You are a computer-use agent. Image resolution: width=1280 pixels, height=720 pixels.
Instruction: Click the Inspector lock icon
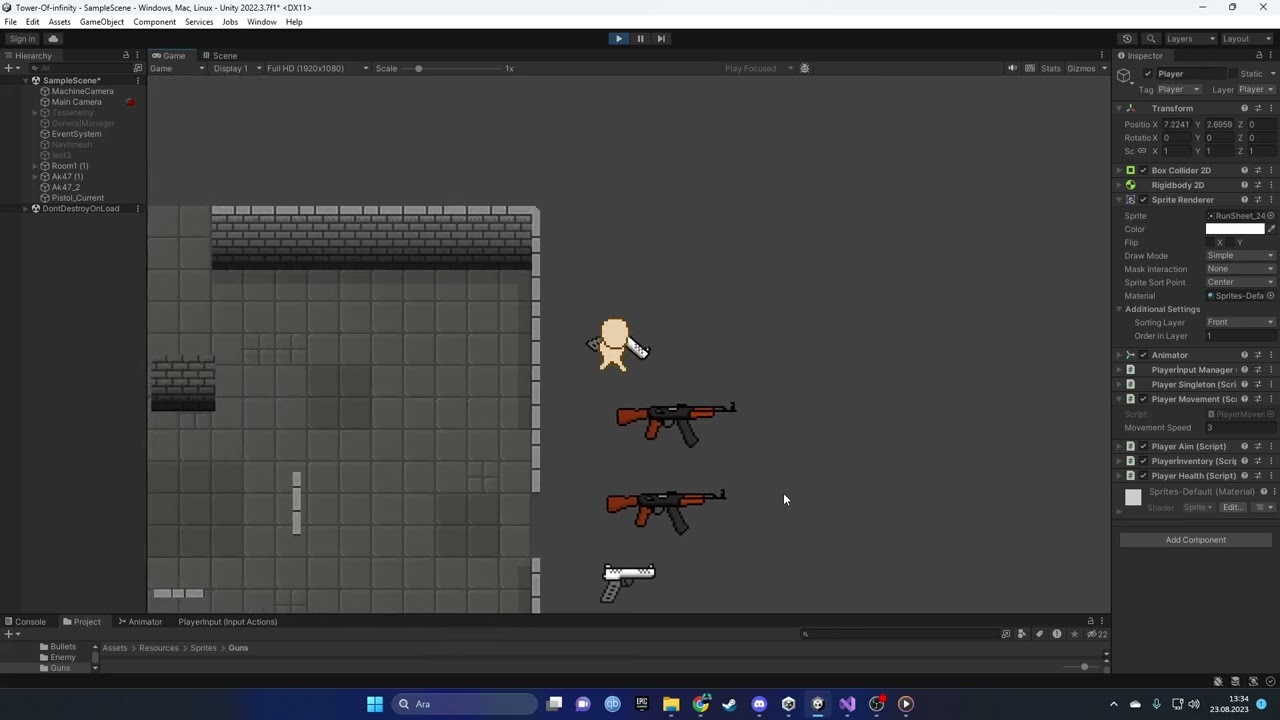tap(1259, 55)
